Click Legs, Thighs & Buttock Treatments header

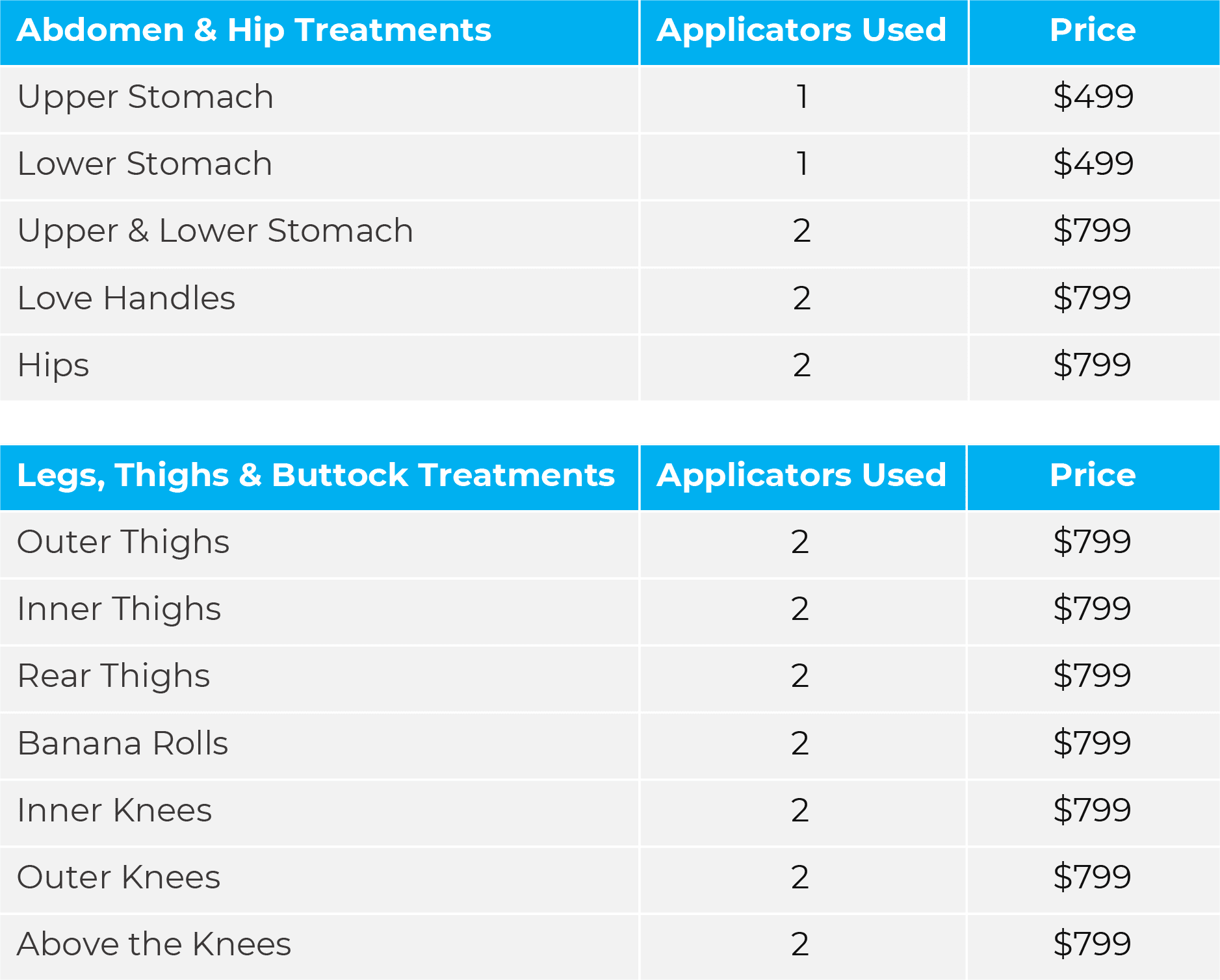(316, 476)
